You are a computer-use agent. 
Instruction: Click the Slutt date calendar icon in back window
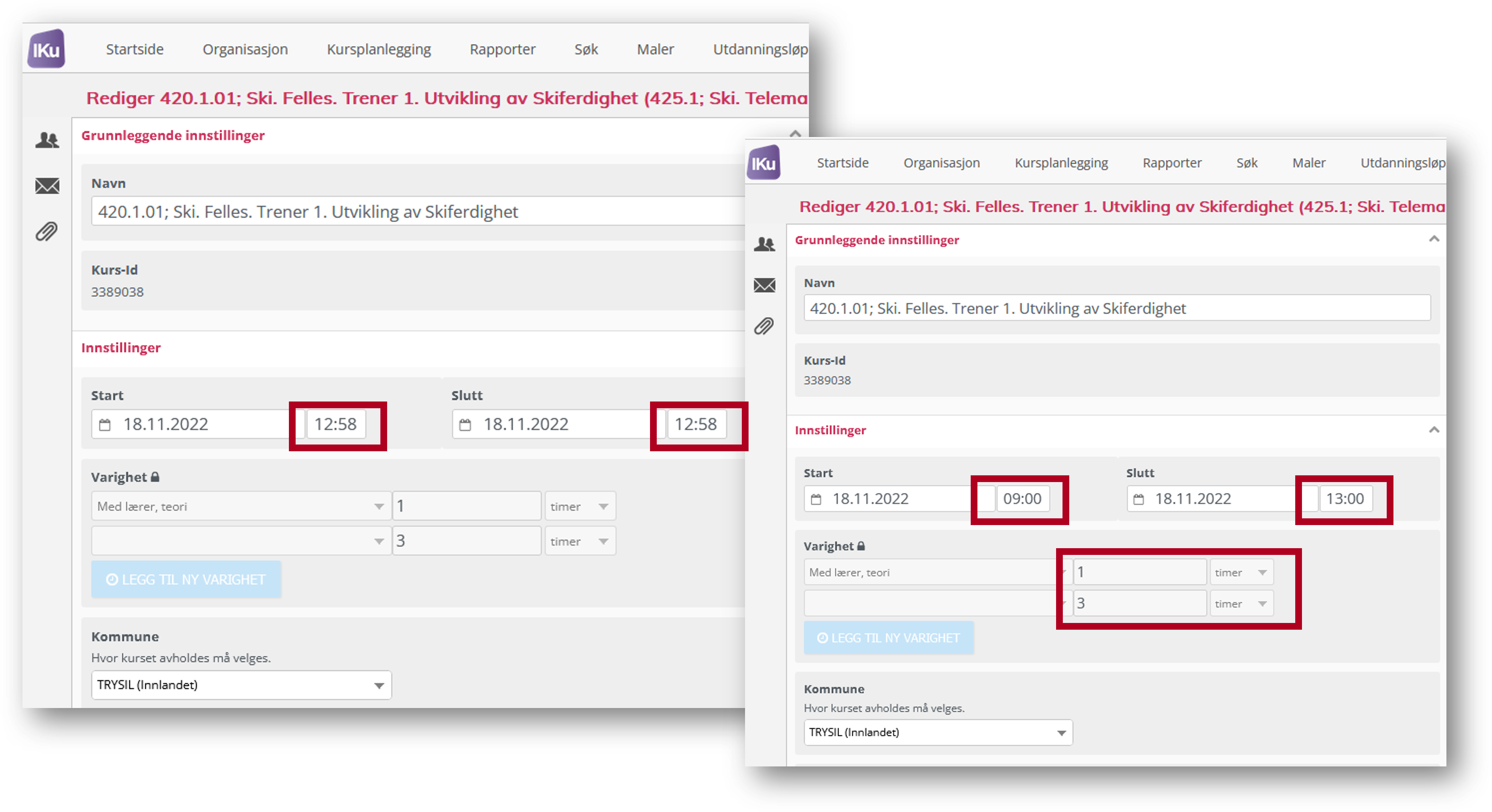click(x=465, y=425)
